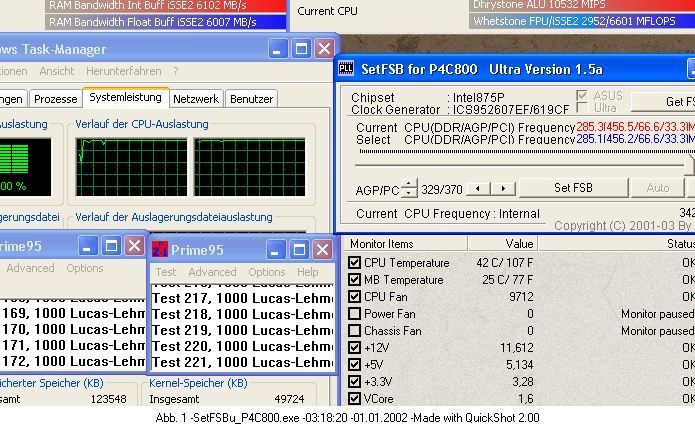This screenshot has width=695, height=429.
Task: Click the line 172 in background Prime95
Action: tap(73, 362)
